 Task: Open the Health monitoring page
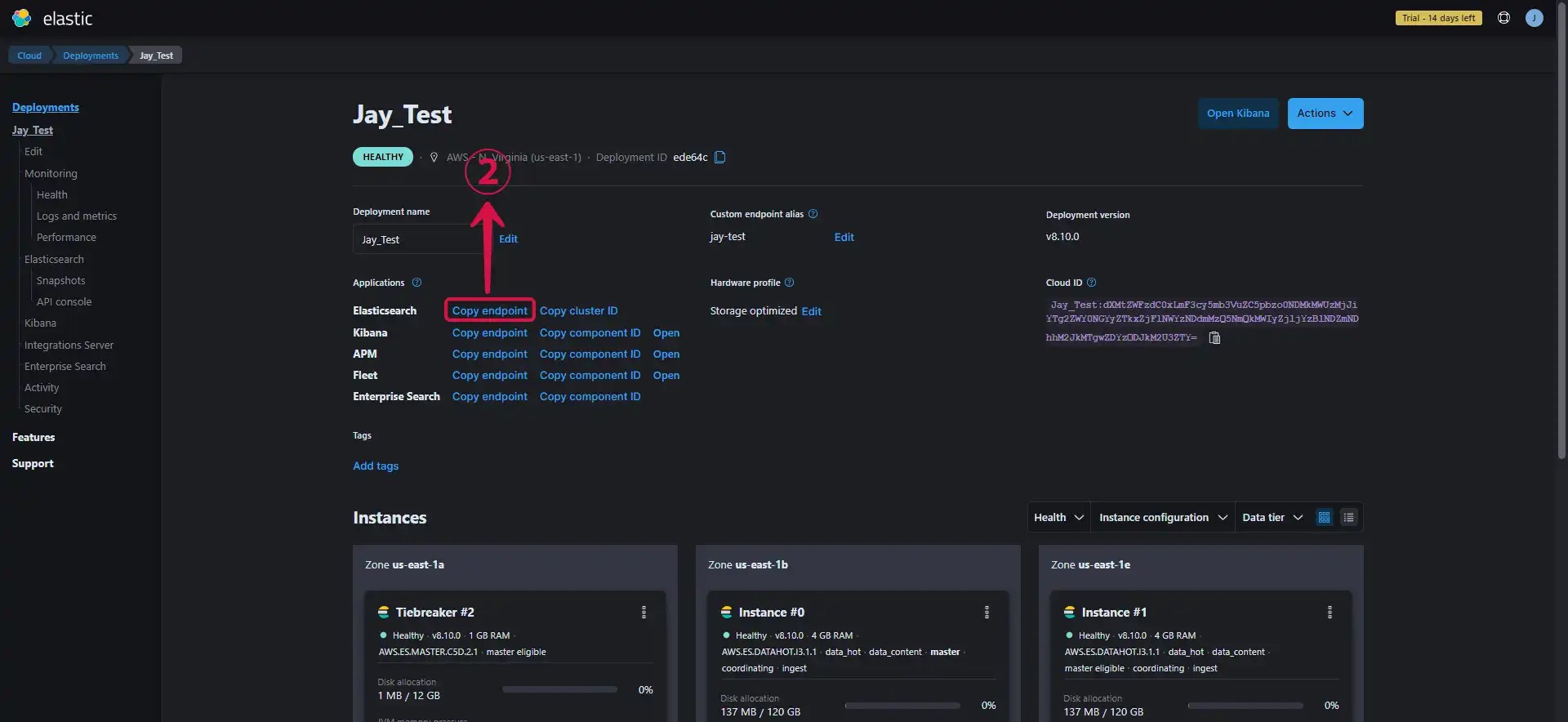[52, 195]
